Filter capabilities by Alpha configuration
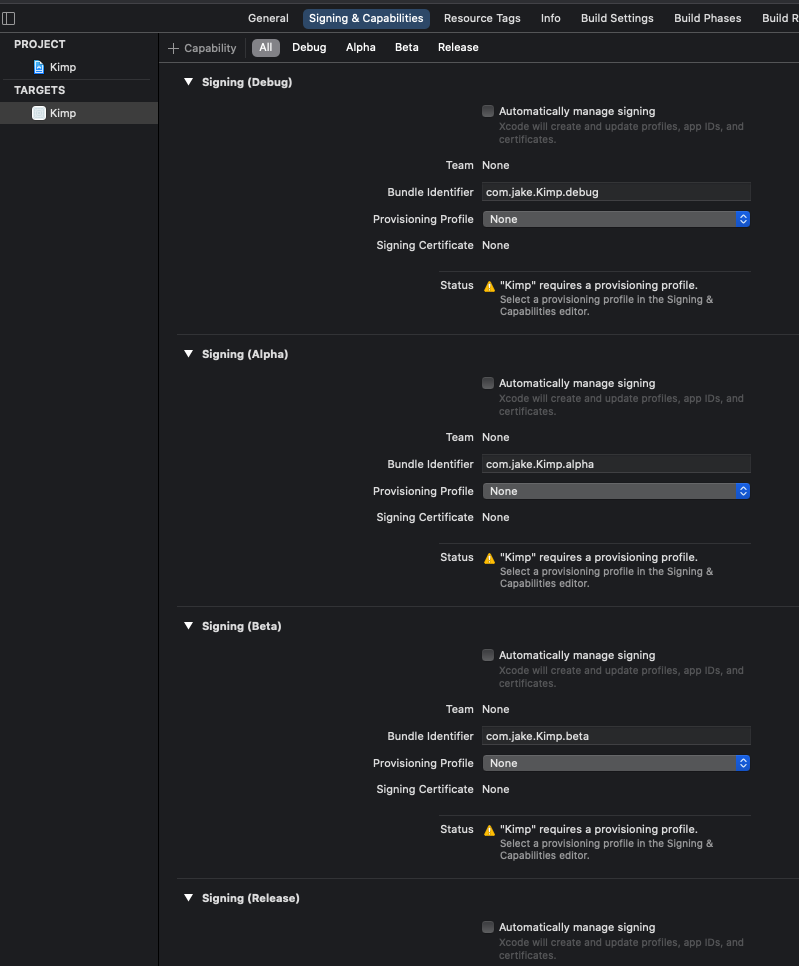799x966 pixels. pos(360,47)
